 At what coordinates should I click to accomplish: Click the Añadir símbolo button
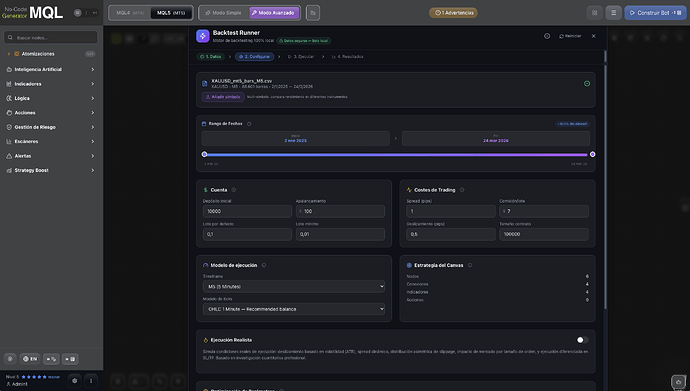pos(223,97)
